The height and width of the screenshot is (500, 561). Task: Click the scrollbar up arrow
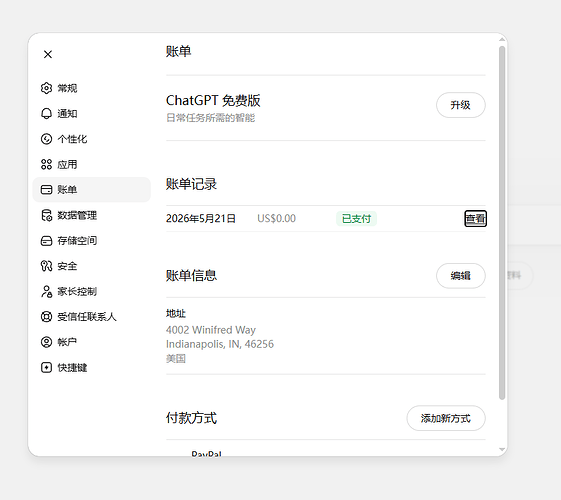pos(502,39)
